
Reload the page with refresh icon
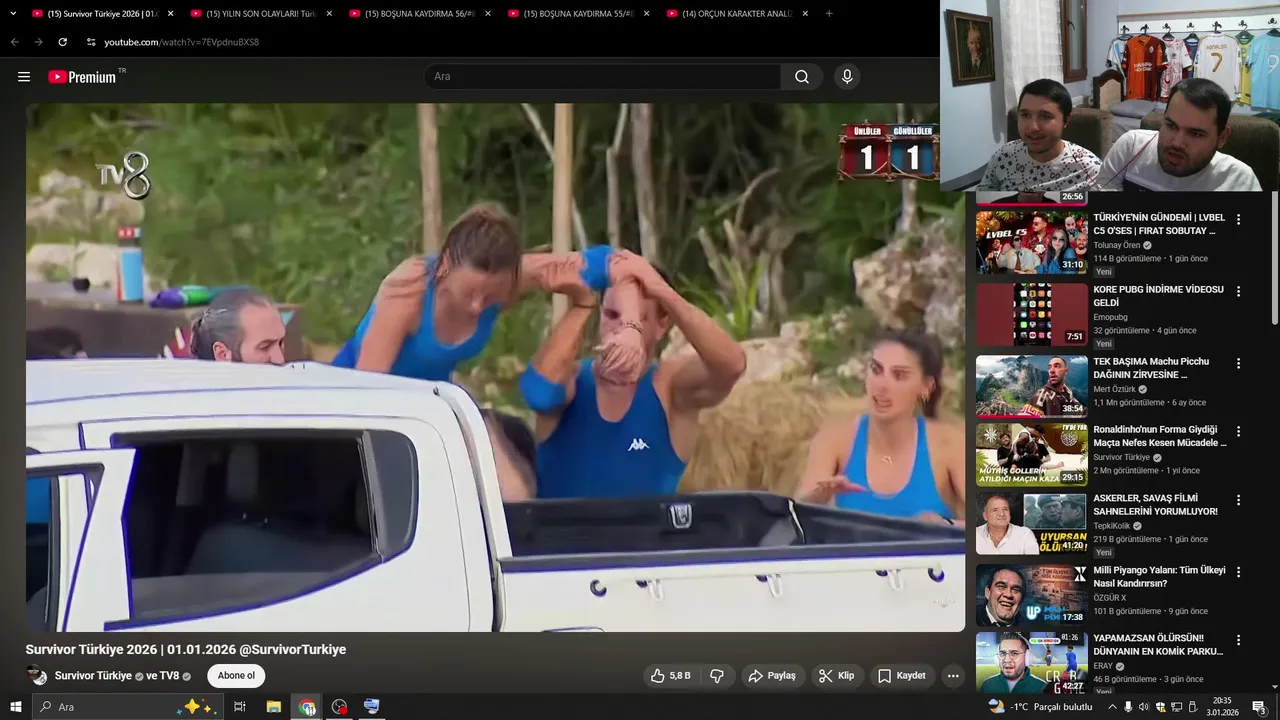click(63, 42)
